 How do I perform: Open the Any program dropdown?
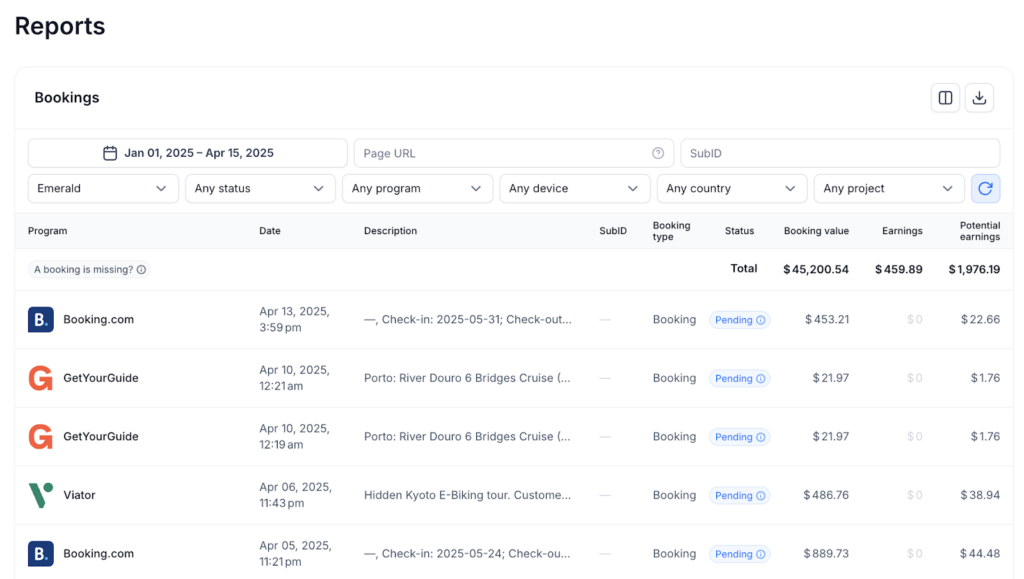pyautogui.click(x=417, y=188)
